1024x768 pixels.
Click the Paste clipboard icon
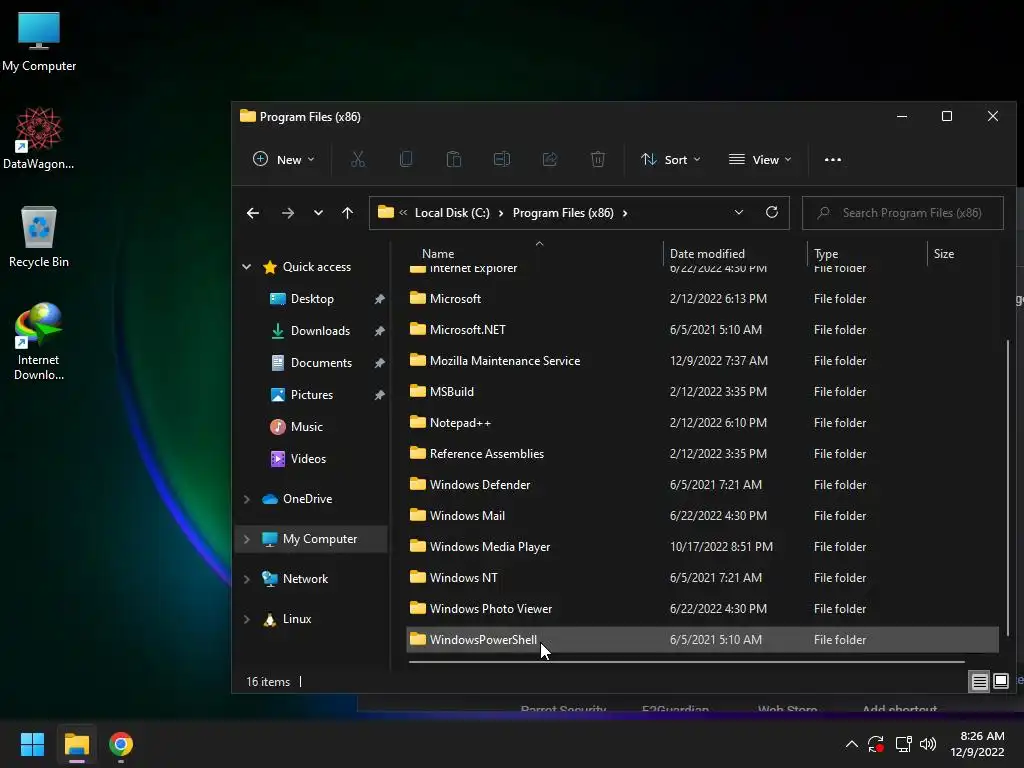coord(454,159)
